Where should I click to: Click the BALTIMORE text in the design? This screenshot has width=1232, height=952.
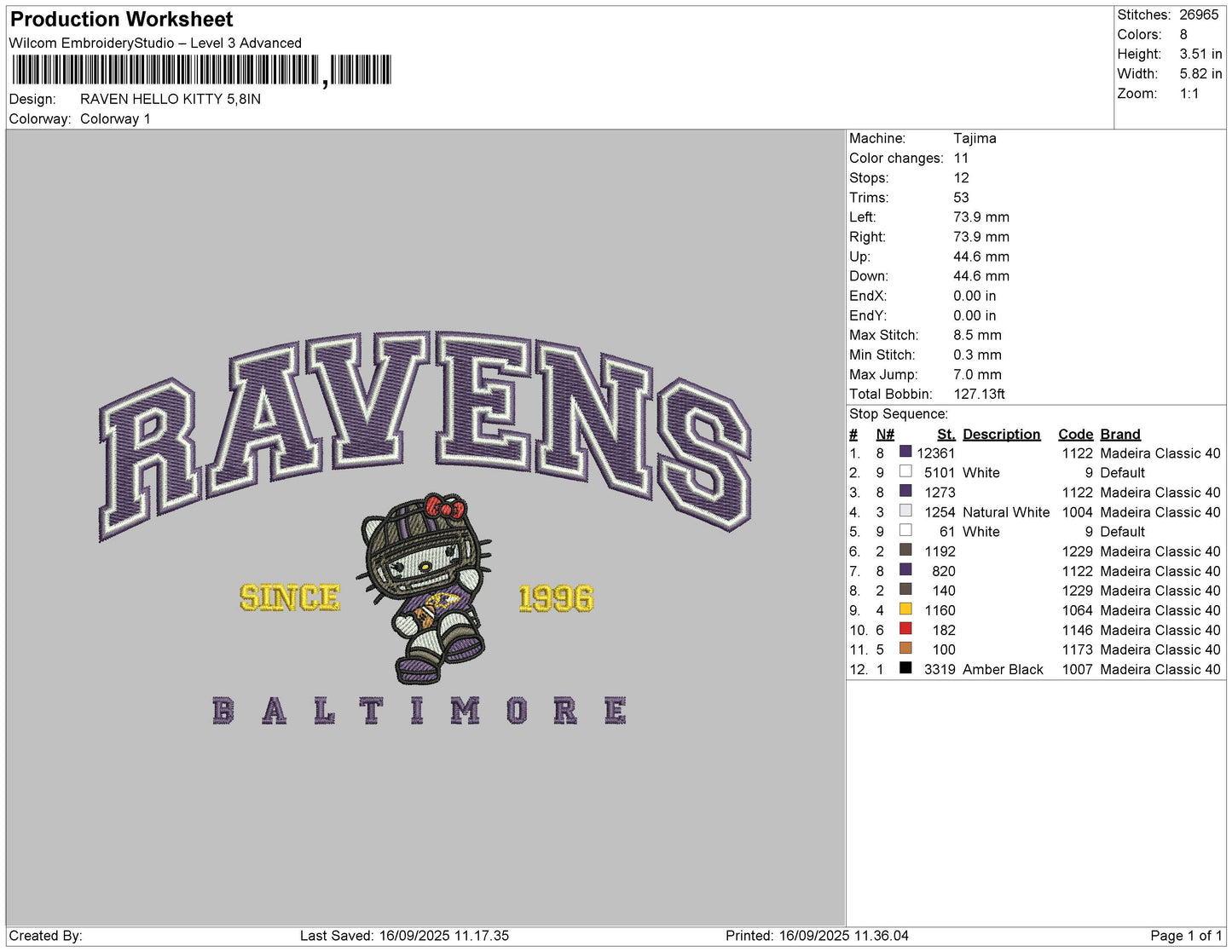tap(419, 710)
